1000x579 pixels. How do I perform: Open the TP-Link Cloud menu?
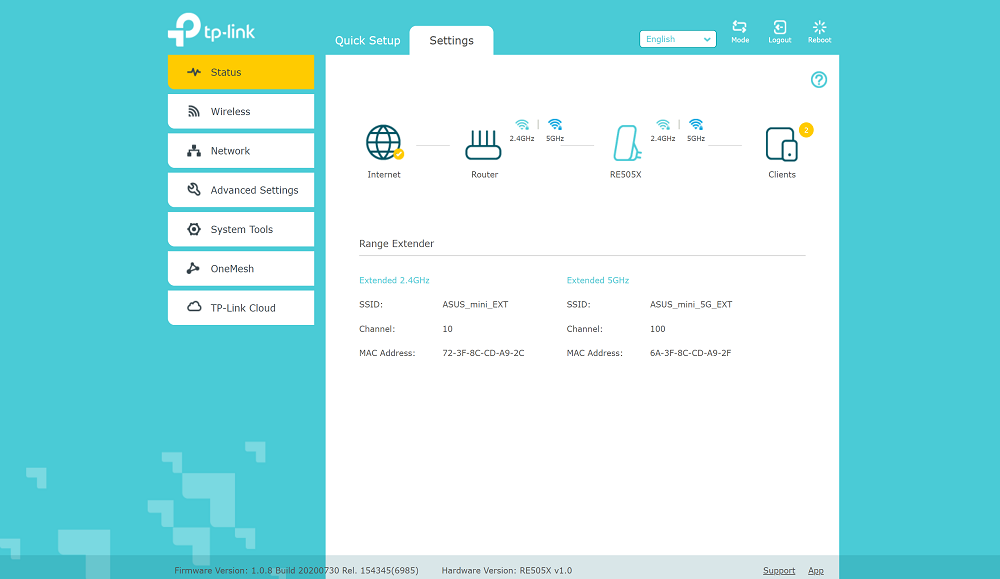click(x=240, y=308)
